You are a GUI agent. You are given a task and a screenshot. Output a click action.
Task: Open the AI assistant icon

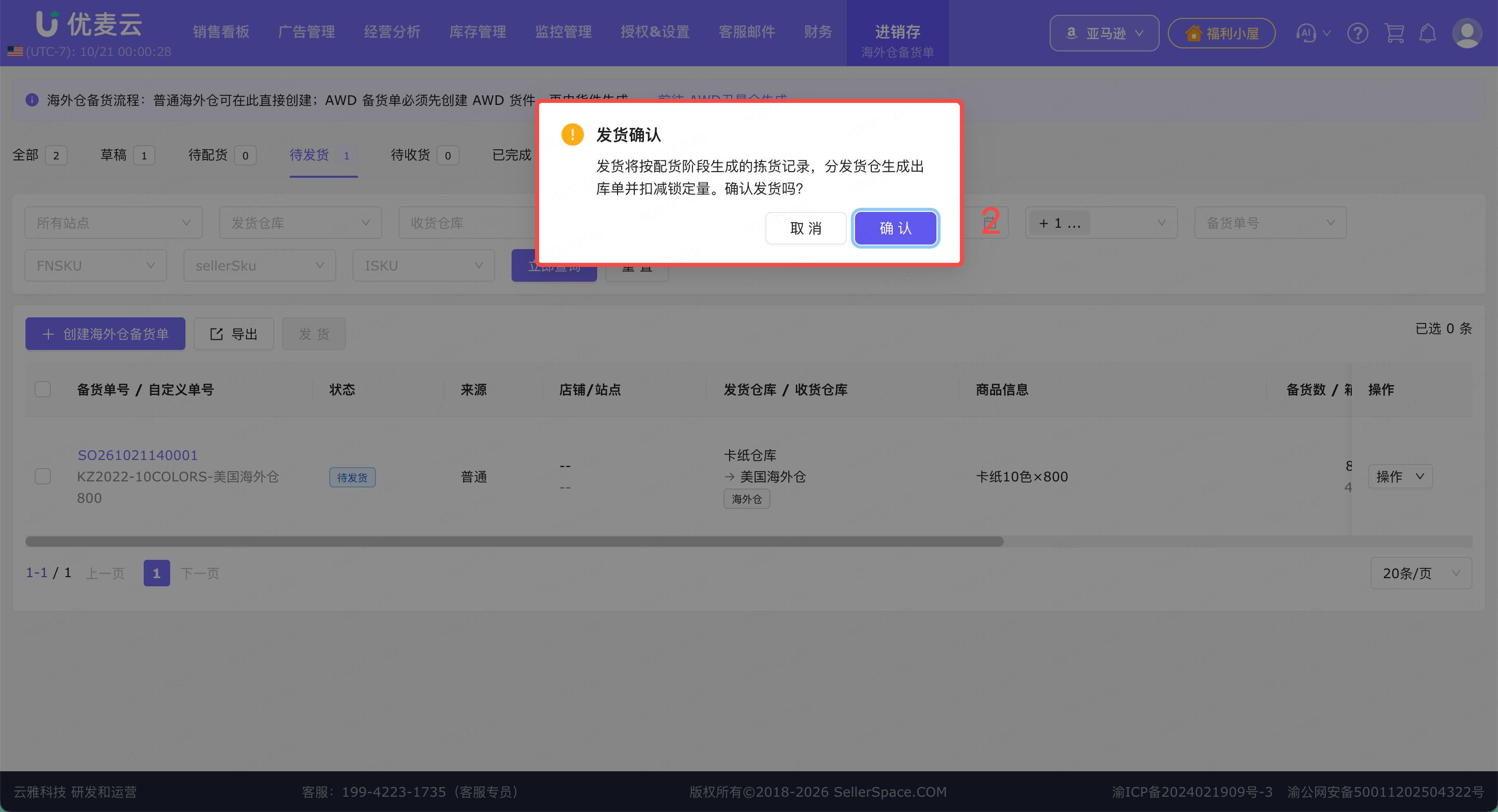pos(1305,33)
